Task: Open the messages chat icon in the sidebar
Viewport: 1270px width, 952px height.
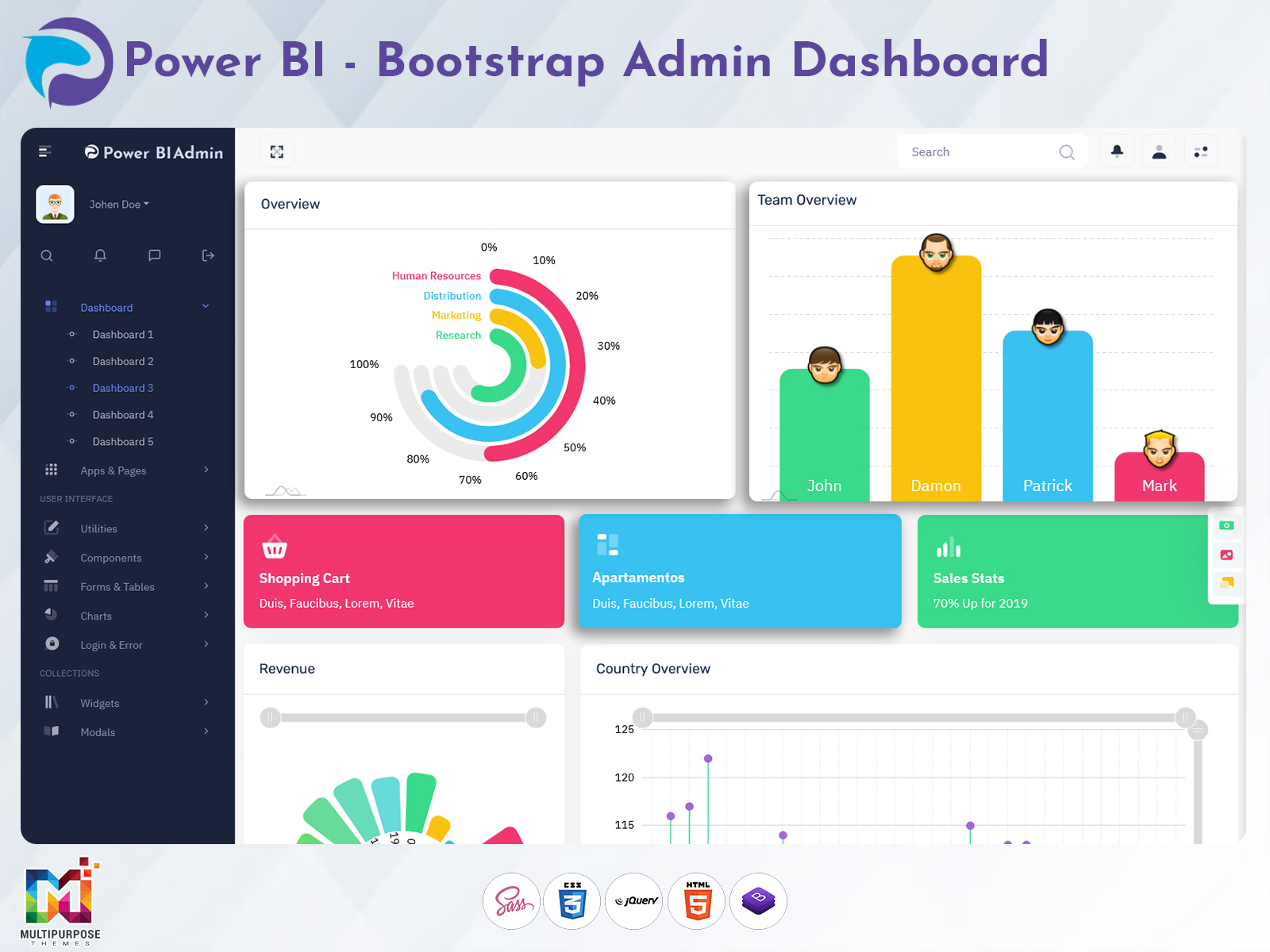Action: coord(154,255)
